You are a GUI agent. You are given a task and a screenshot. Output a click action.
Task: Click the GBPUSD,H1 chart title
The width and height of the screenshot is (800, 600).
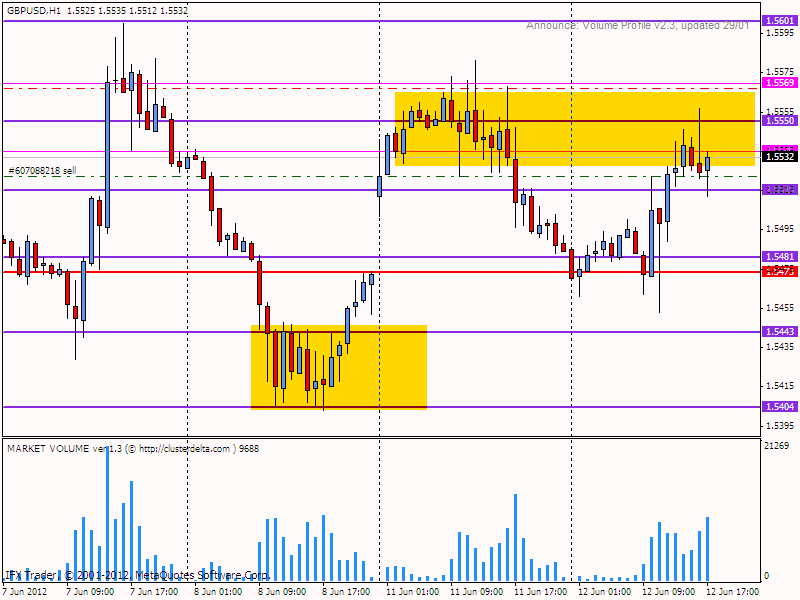point(32,10)
